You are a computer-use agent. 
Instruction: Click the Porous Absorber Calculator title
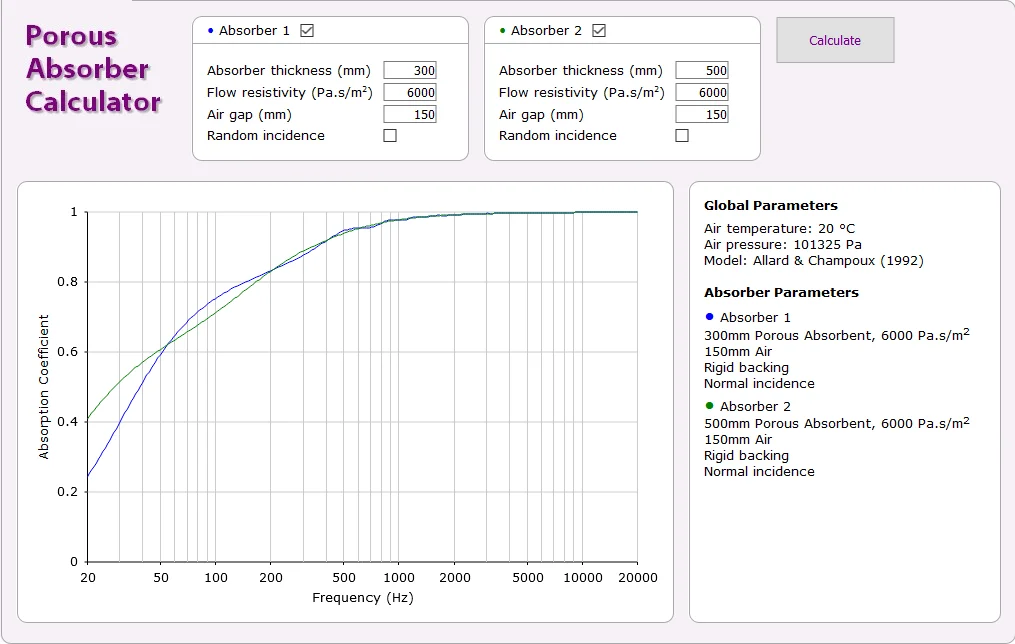[93, 69]
